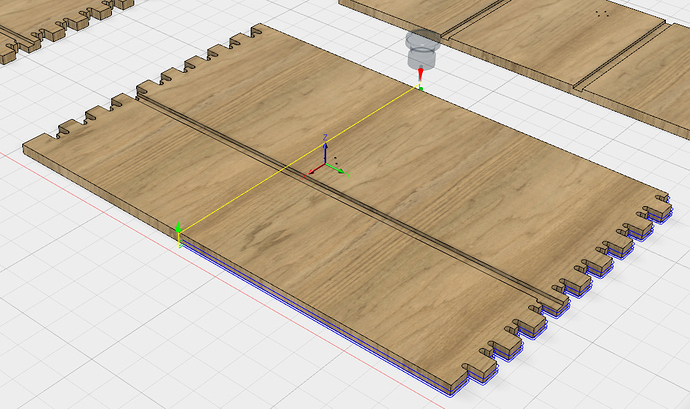Select the blue Z axis arrow
The image size is (690, 409).
click(325, 151)
